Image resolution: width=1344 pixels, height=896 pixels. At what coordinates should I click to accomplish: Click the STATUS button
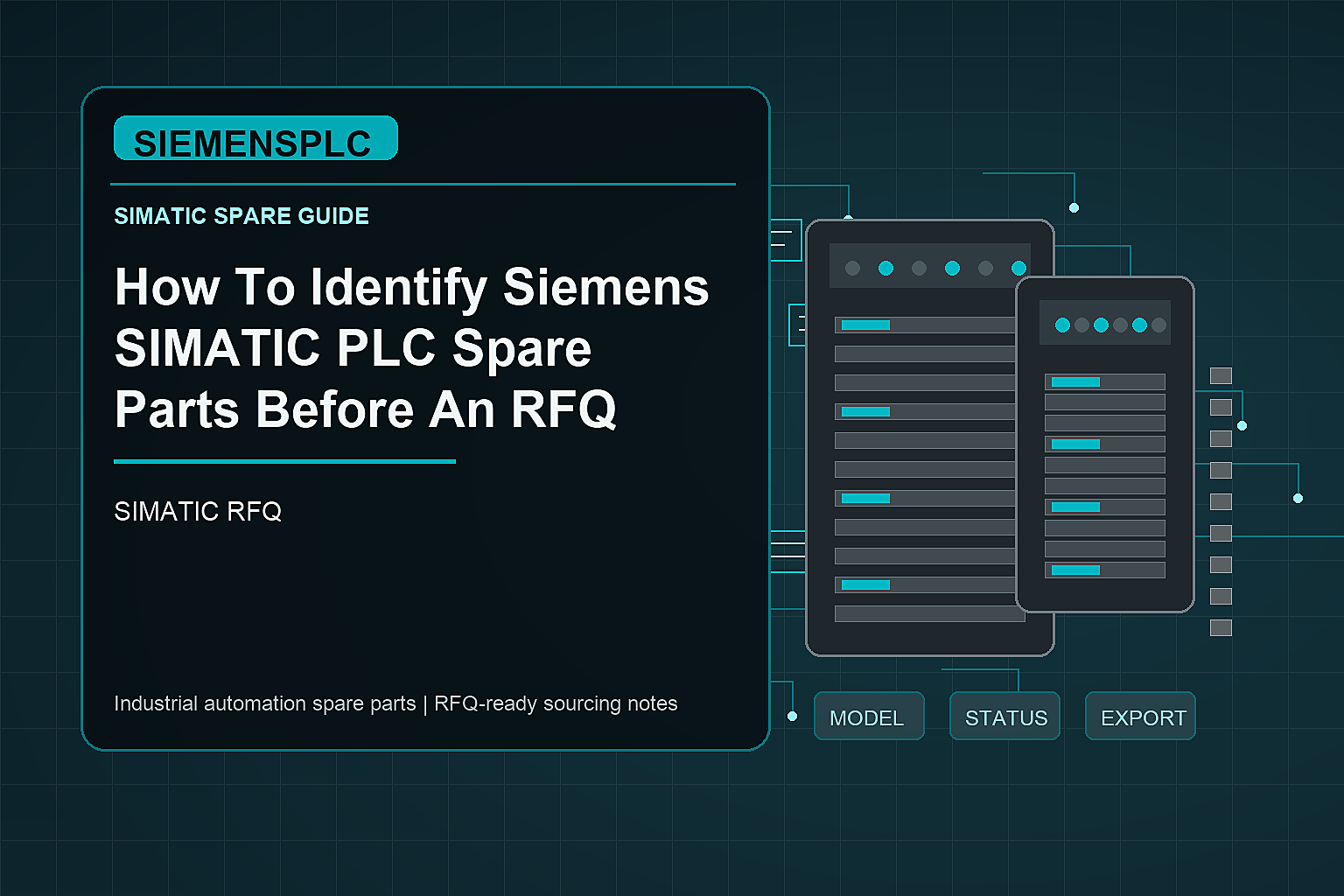[x=1004, y=716]
